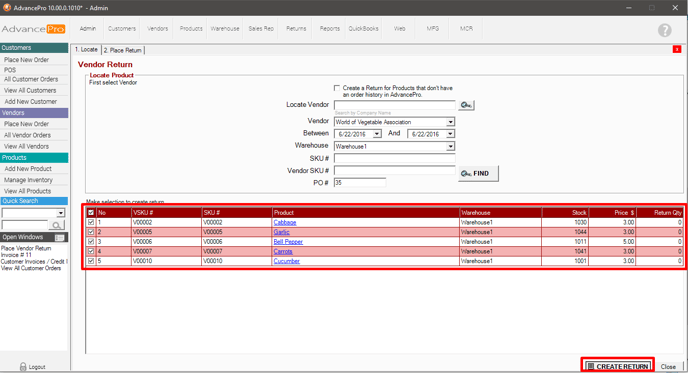Click the Quick Search magnifier icon
Viewport: 688px width, 373px height.
coord(56,225)
